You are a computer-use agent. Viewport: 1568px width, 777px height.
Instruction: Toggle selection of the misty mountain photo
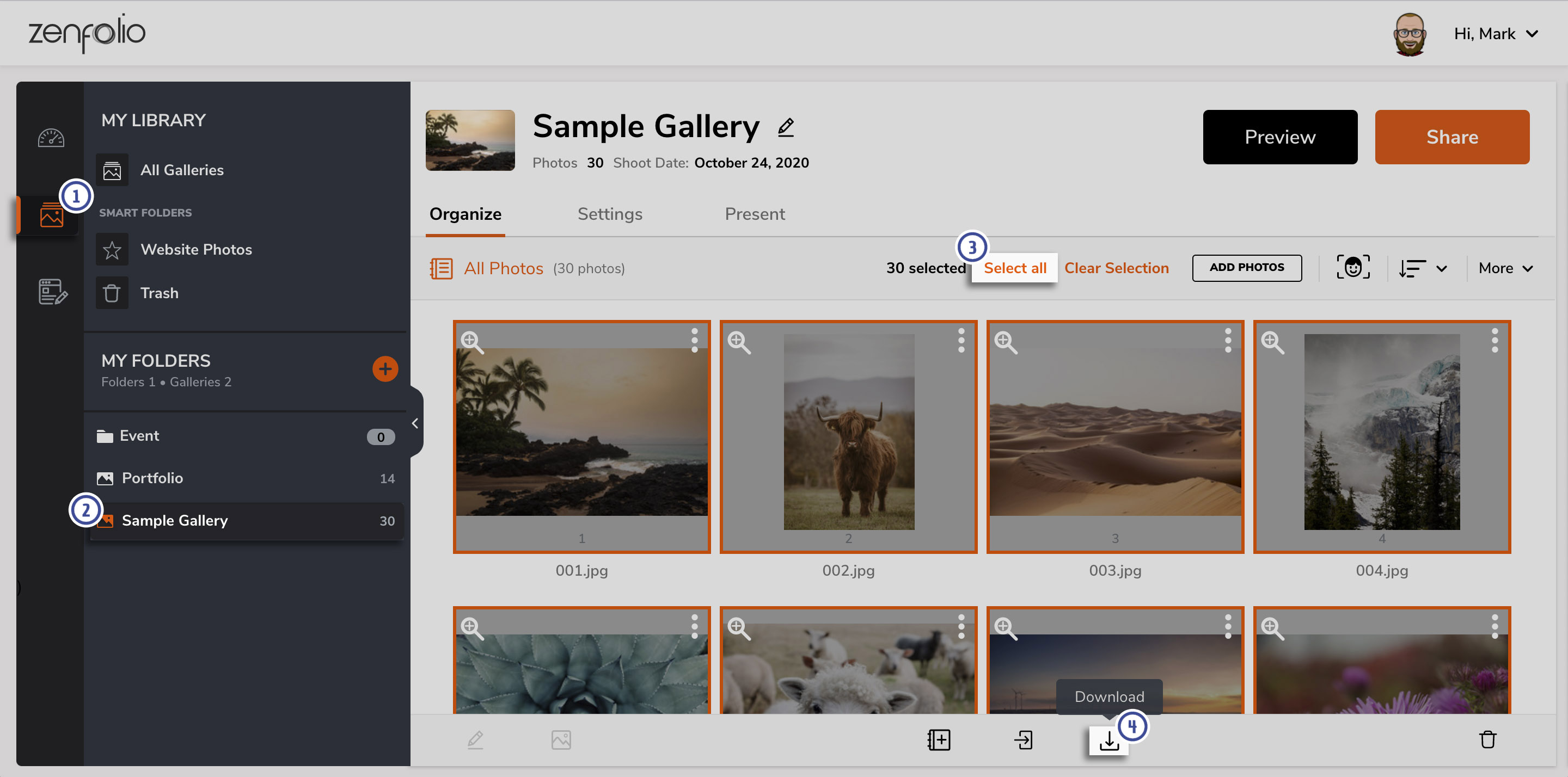pyautogui.click(x=1382, y=437)
